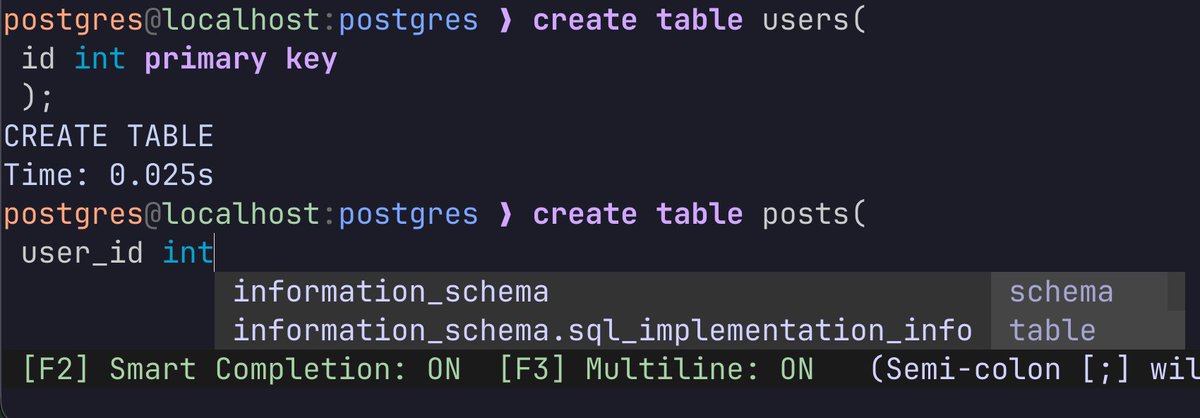Click the closing ');' line
This screenshot has width=1200, height=418.
pos(38,98)
